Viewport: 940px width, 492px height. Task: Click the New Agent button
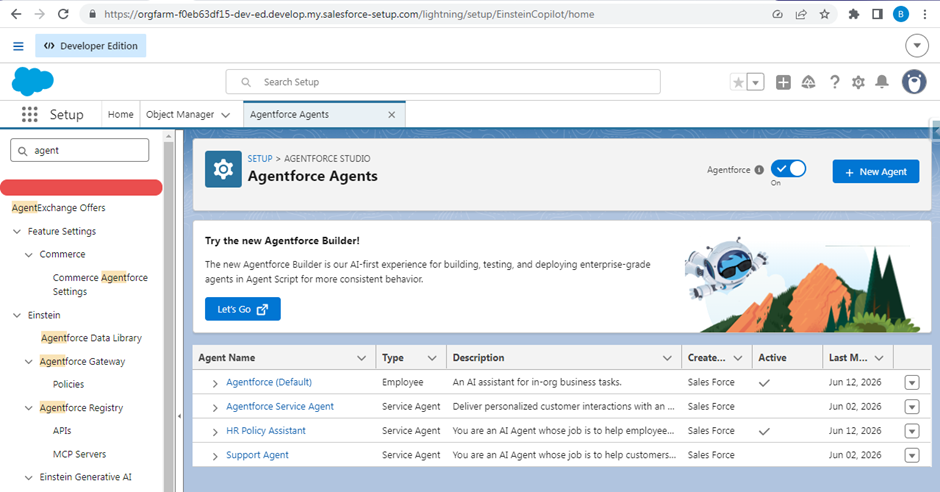point(875,171)
